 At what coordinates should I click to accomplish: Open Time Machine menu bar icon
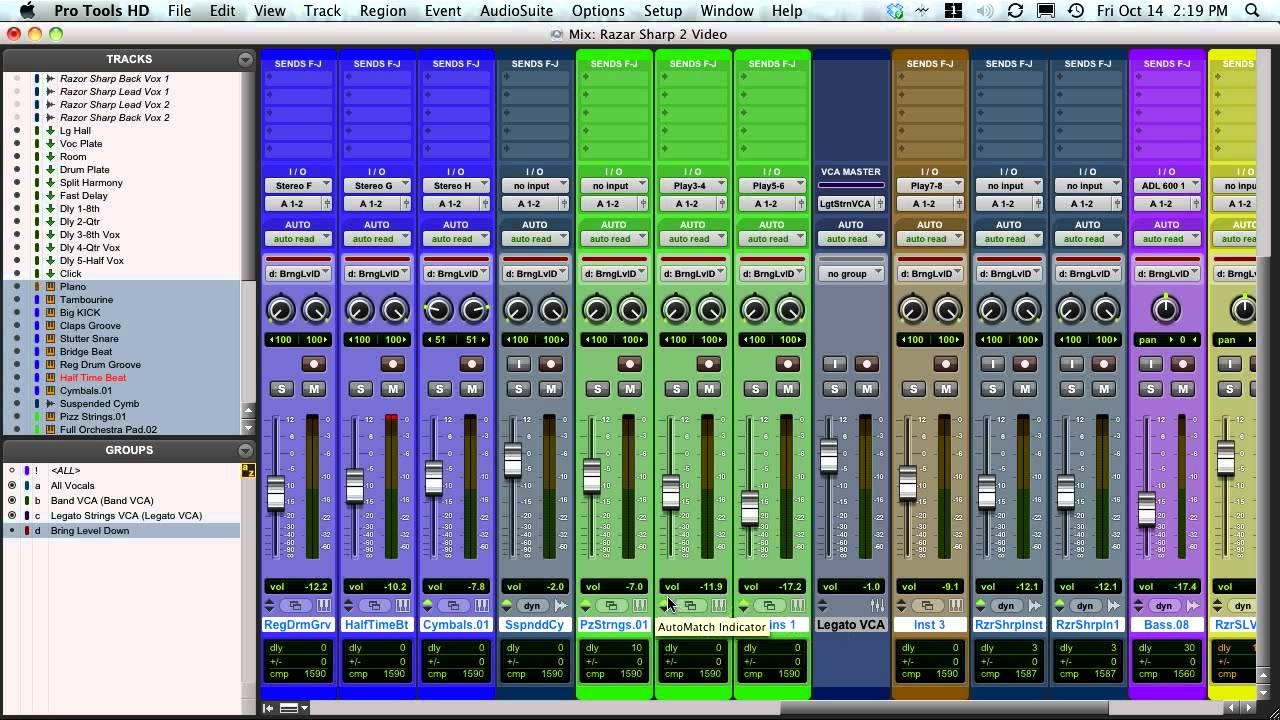tap(1075, 11)
